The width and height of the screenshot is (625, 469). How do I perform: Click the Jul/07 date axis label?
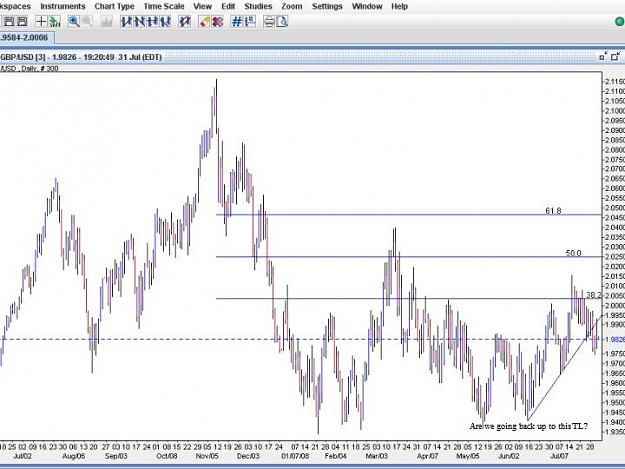click(559, 456)
